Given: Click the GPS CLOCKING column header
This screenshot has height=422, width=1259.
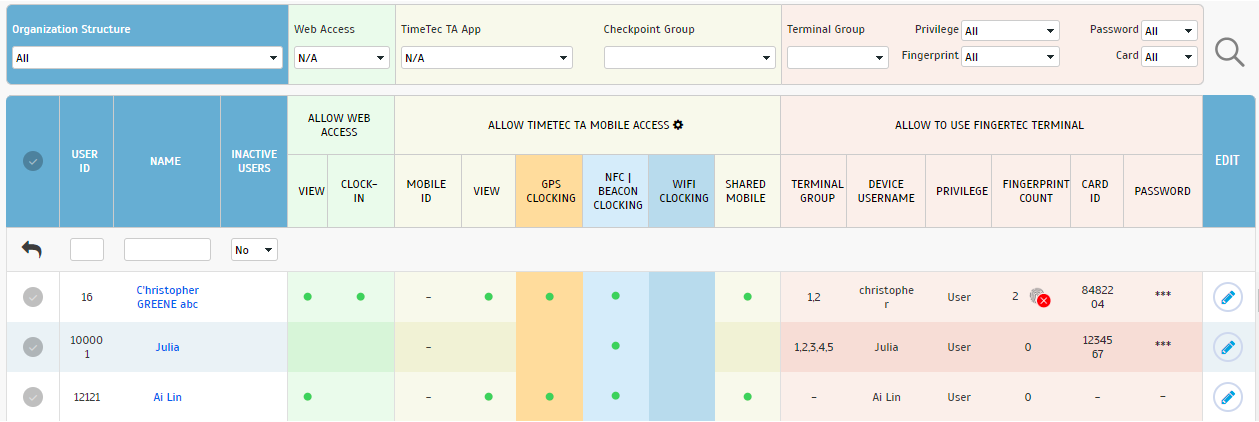Looking at the screenshot, I should pos(549,191).
